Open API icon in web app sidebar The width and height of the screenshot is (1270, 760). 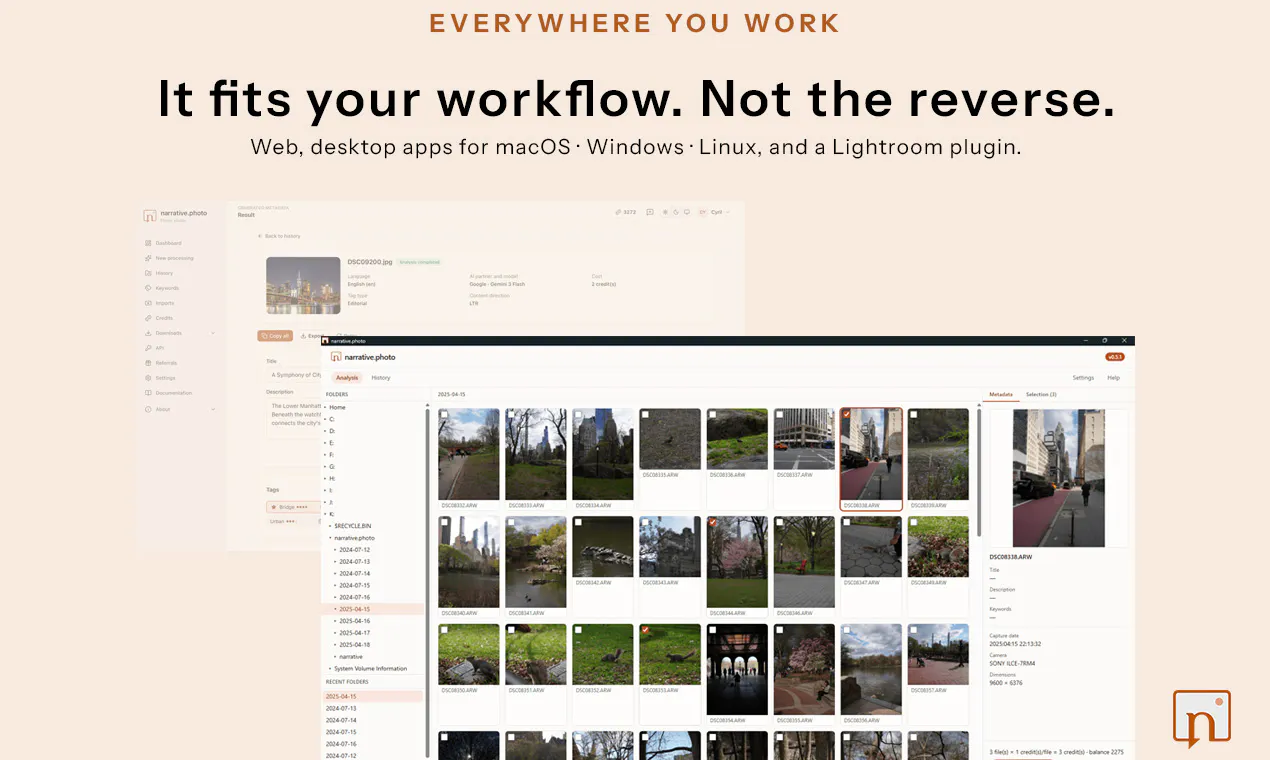[148, 348]
